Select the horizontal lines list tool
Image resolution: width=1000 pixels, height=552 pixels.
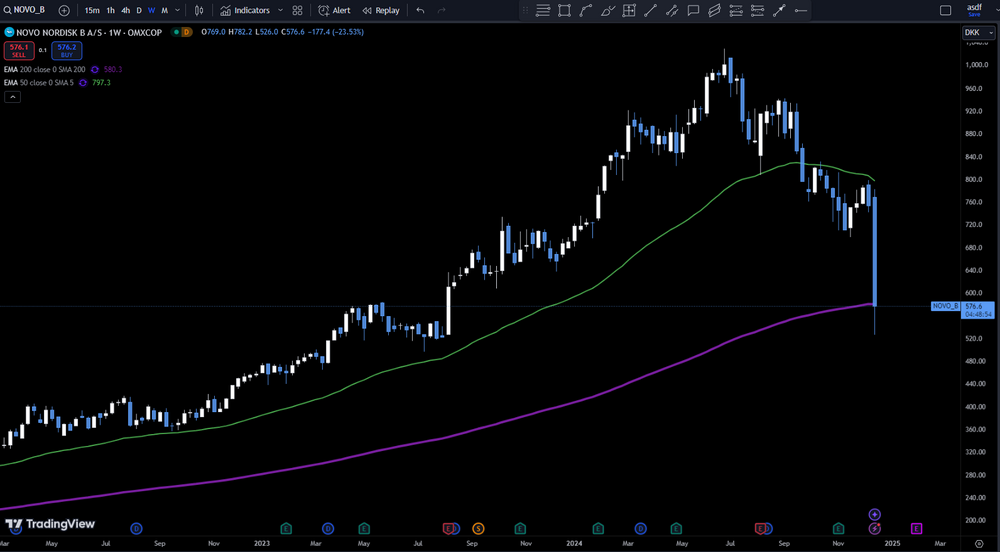pos(543,10)
